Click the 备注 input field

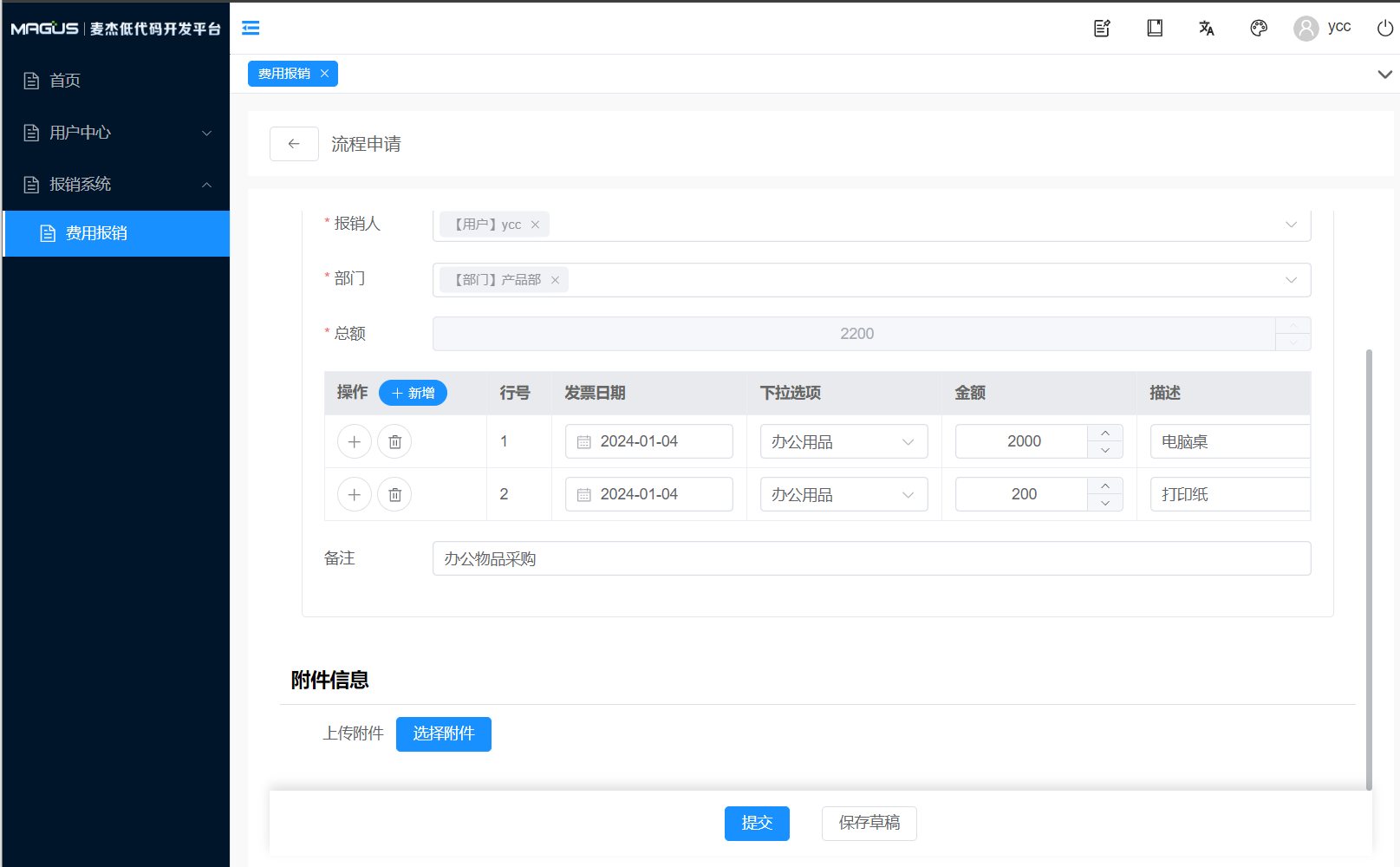pyautogui.click(x=870, y=559)
